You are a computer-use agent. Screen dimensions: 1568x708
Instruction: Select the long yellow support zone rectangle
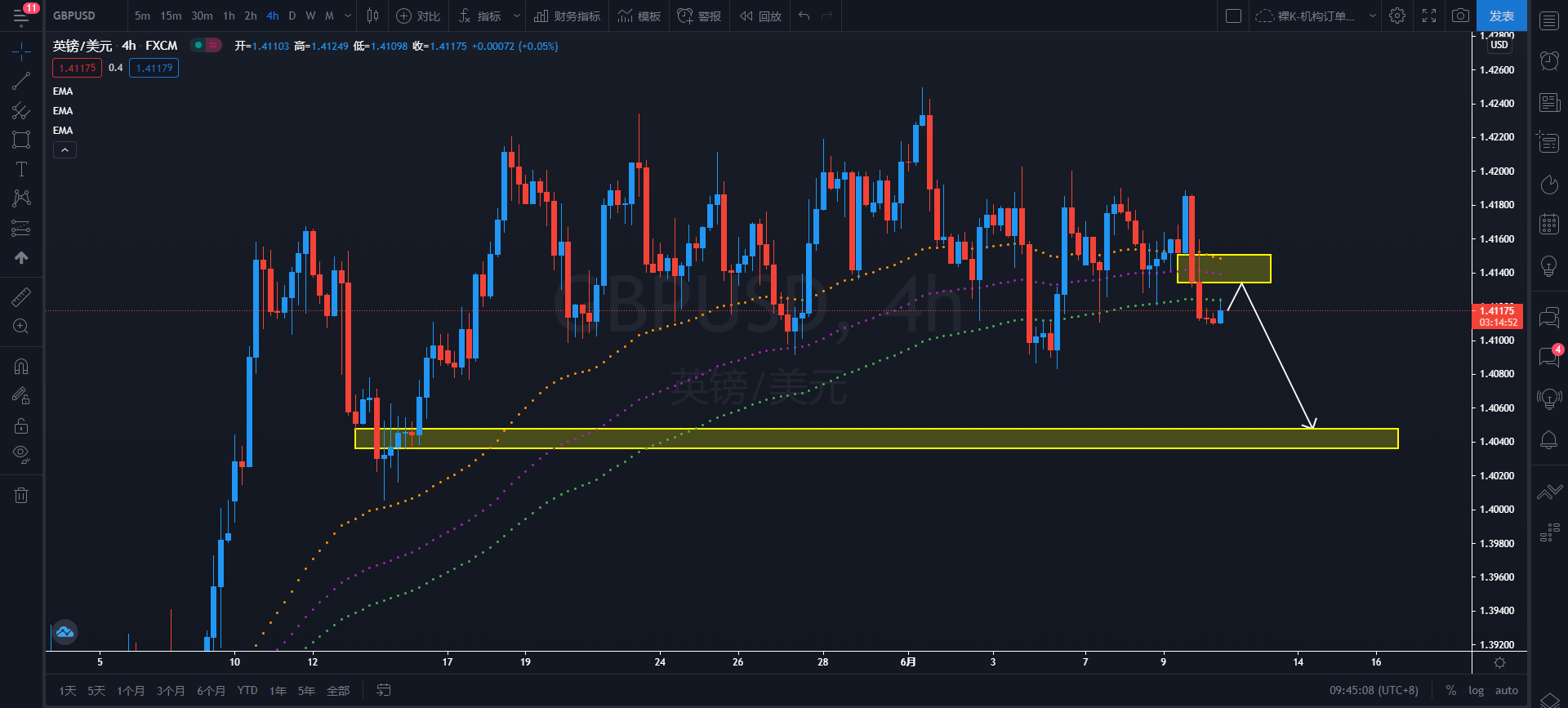click(876, 439)
